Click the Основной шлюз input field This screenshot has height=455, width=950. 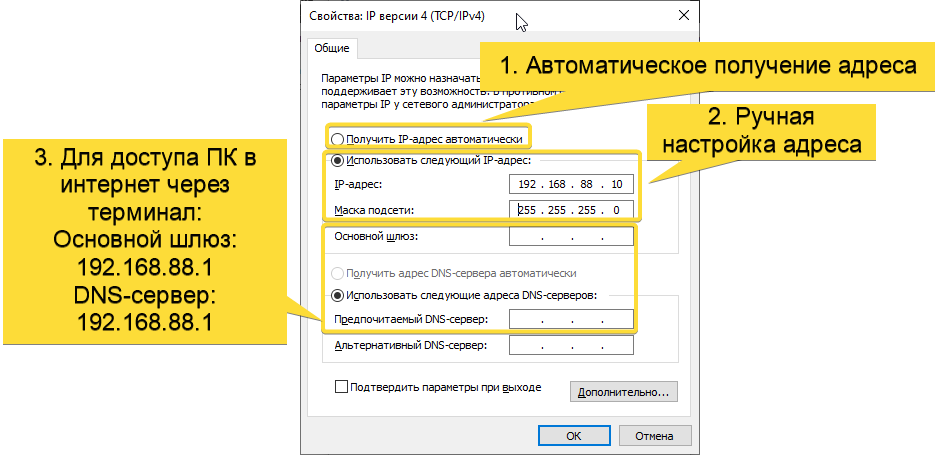tap(571, 237)
